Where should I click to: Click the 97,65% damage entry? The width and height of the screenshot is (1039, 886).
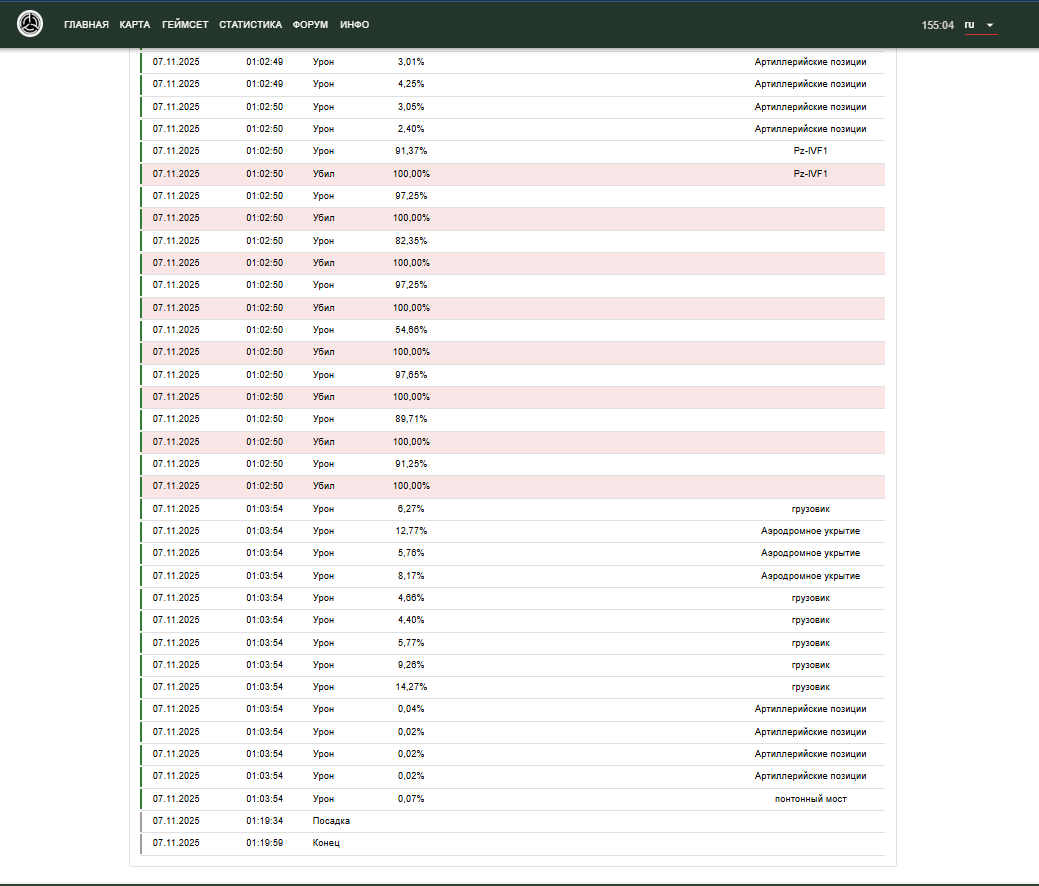tap(410, 375)
